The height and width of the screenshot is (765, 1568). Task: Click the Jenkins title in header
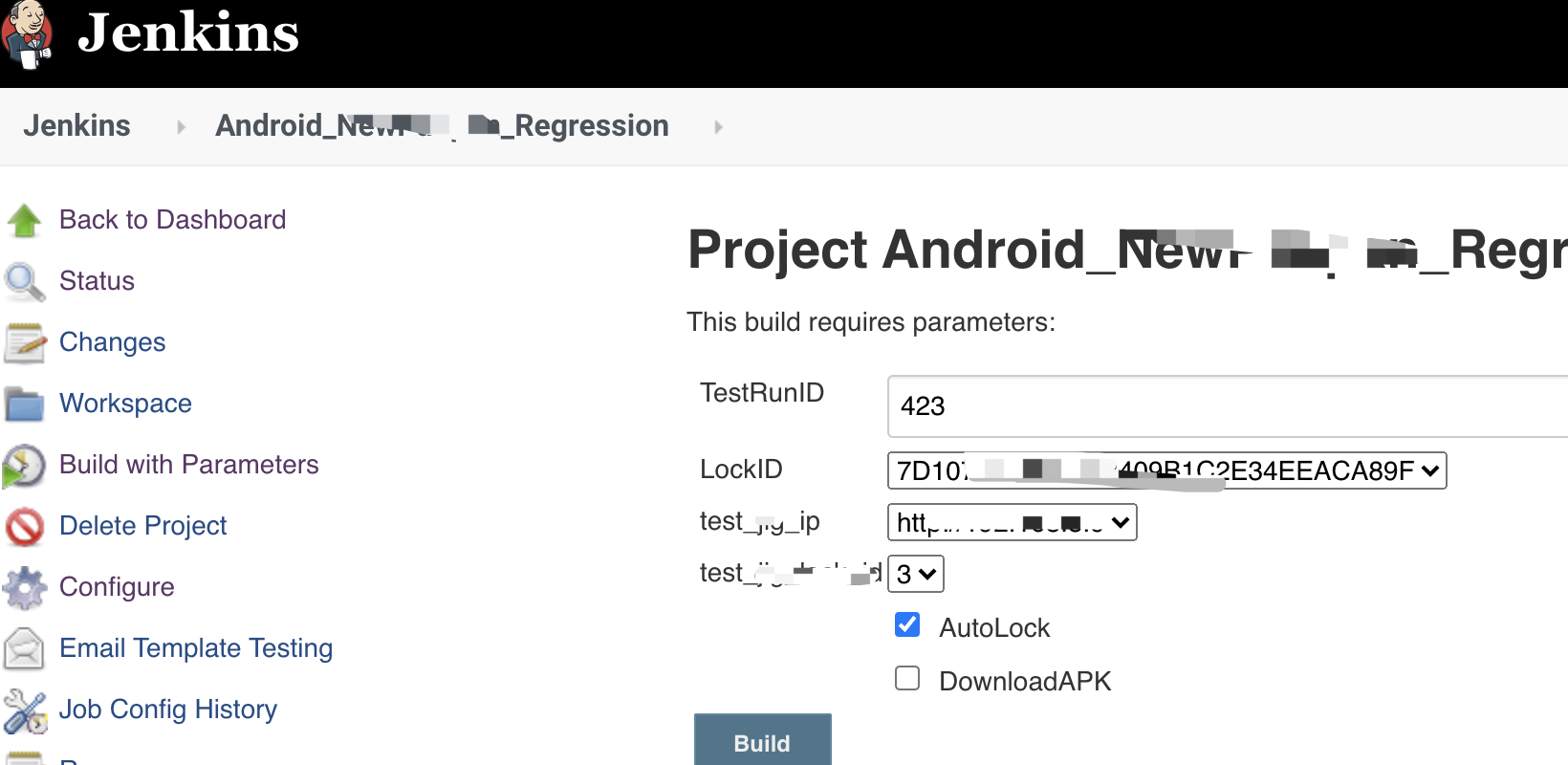188,33
